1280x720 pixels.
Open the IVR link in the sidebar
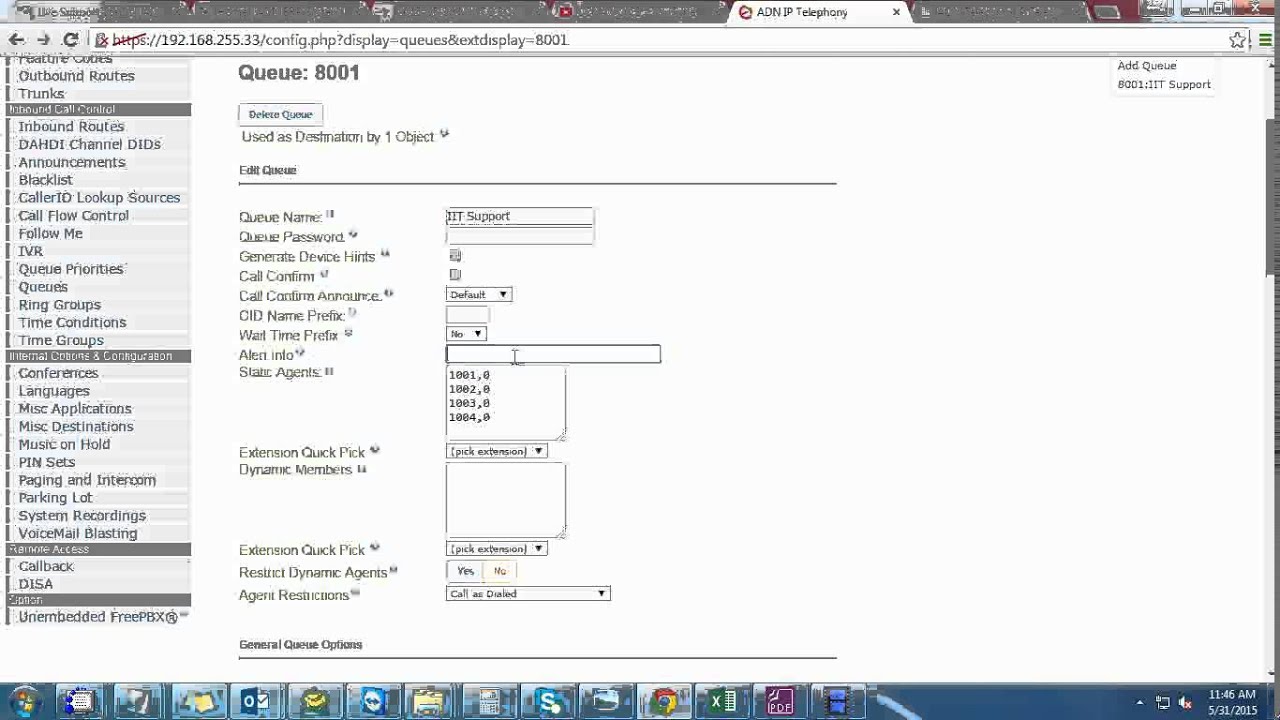pos(30,252)
